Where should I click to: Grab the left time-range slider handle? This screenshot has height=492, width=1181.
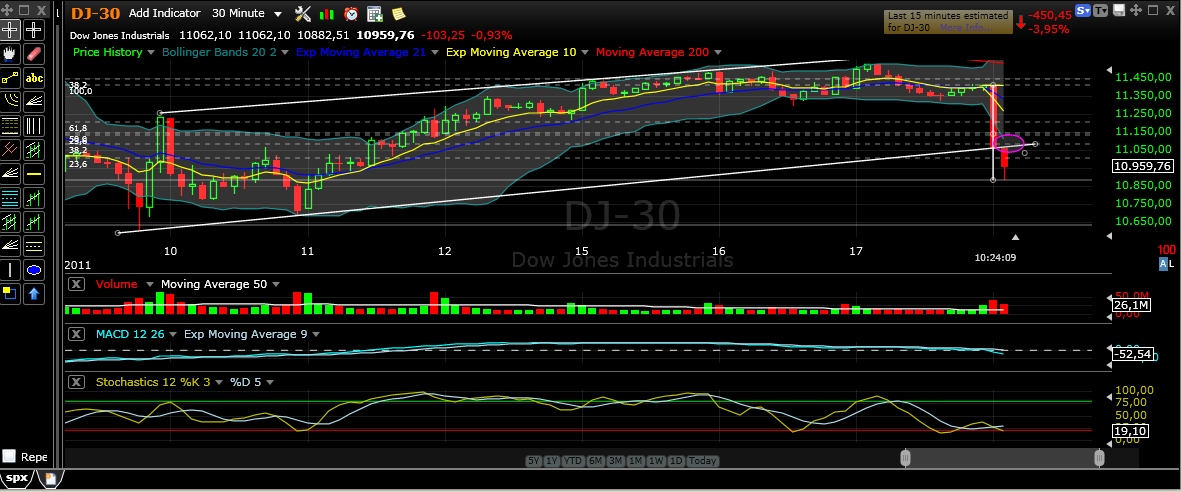click(906, 457)
